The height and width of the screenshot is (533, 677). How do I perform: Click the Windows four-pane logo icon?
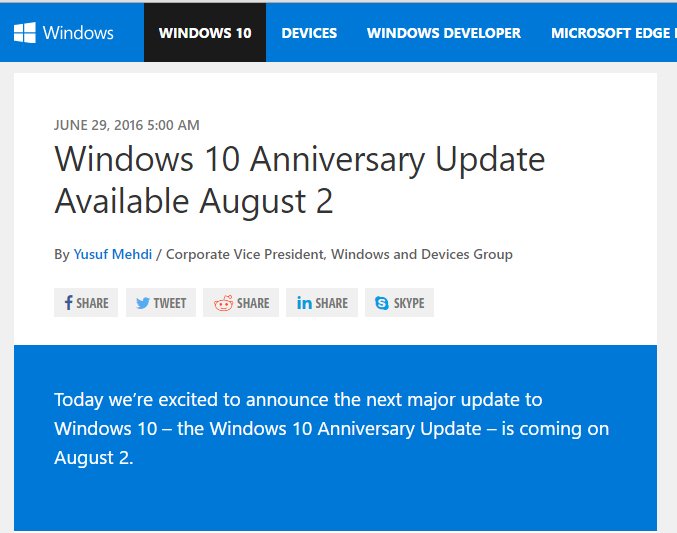25,33
